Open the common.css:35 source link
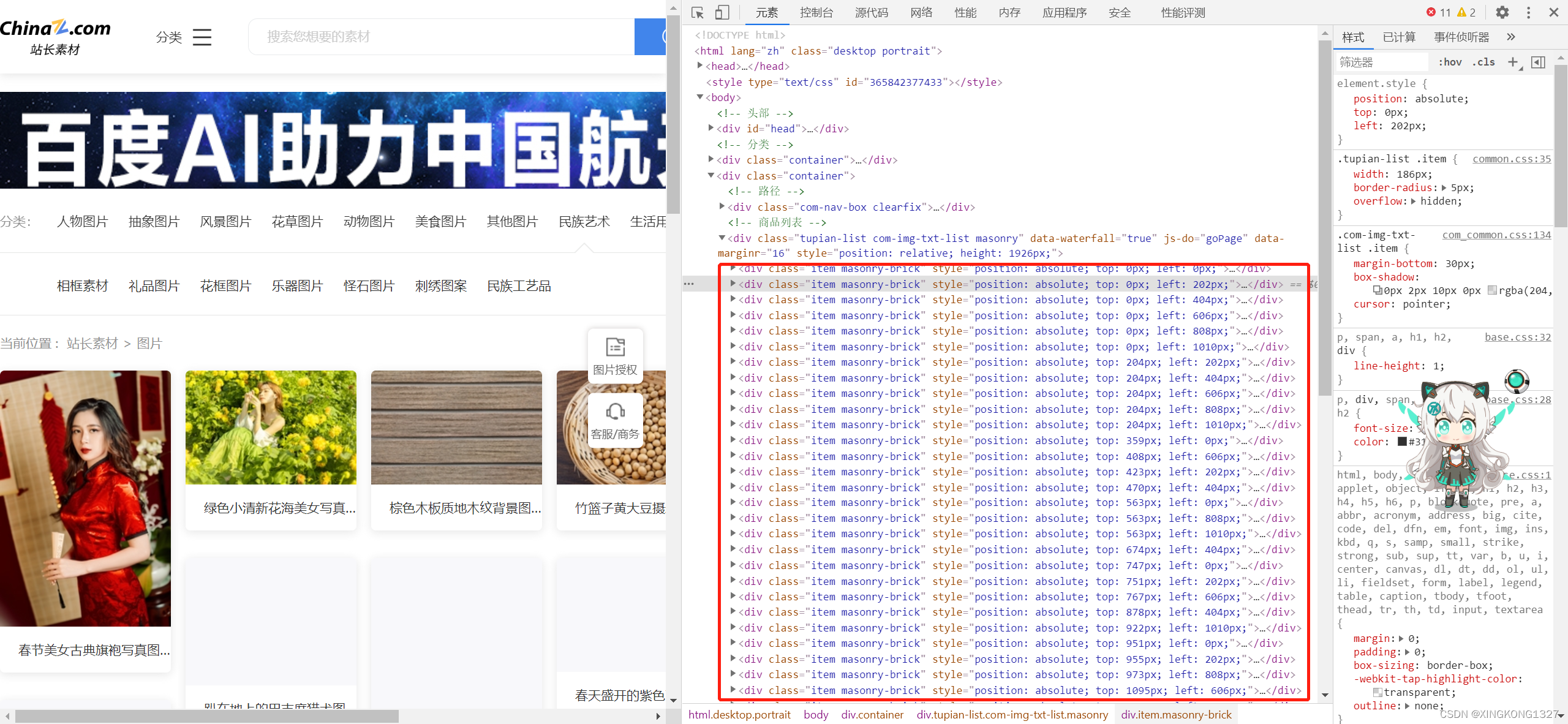Viewport: 1568px width, 724px height. pos(1512,159)
